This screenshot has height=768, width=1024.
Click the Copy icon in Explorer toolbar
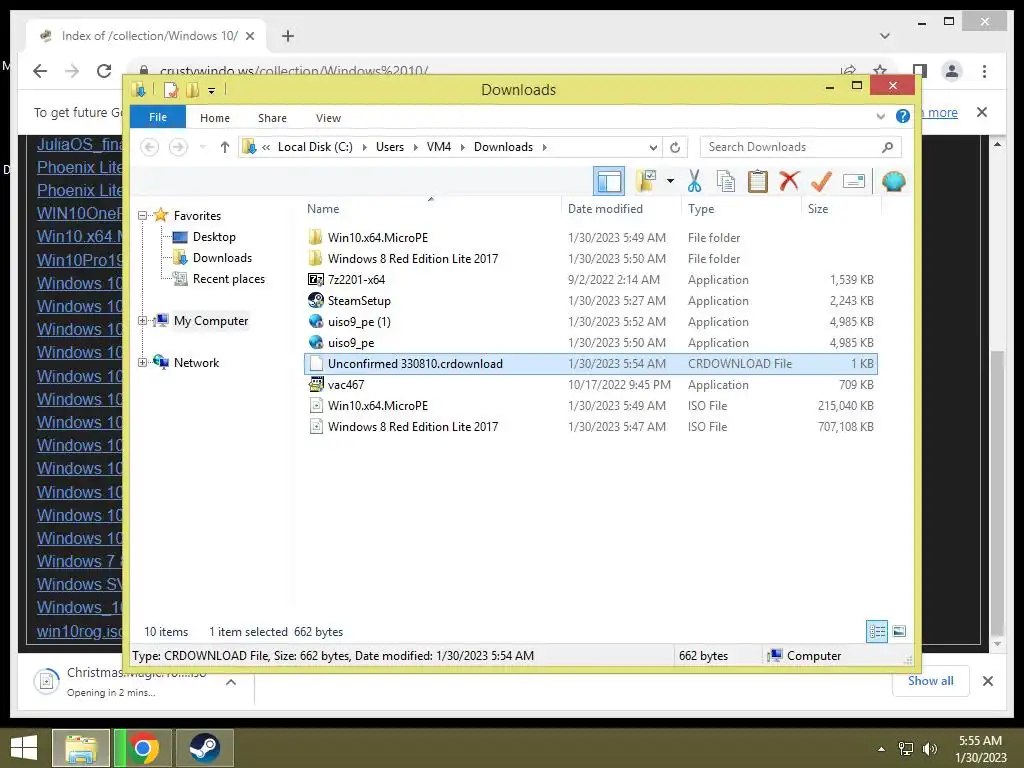726,182
